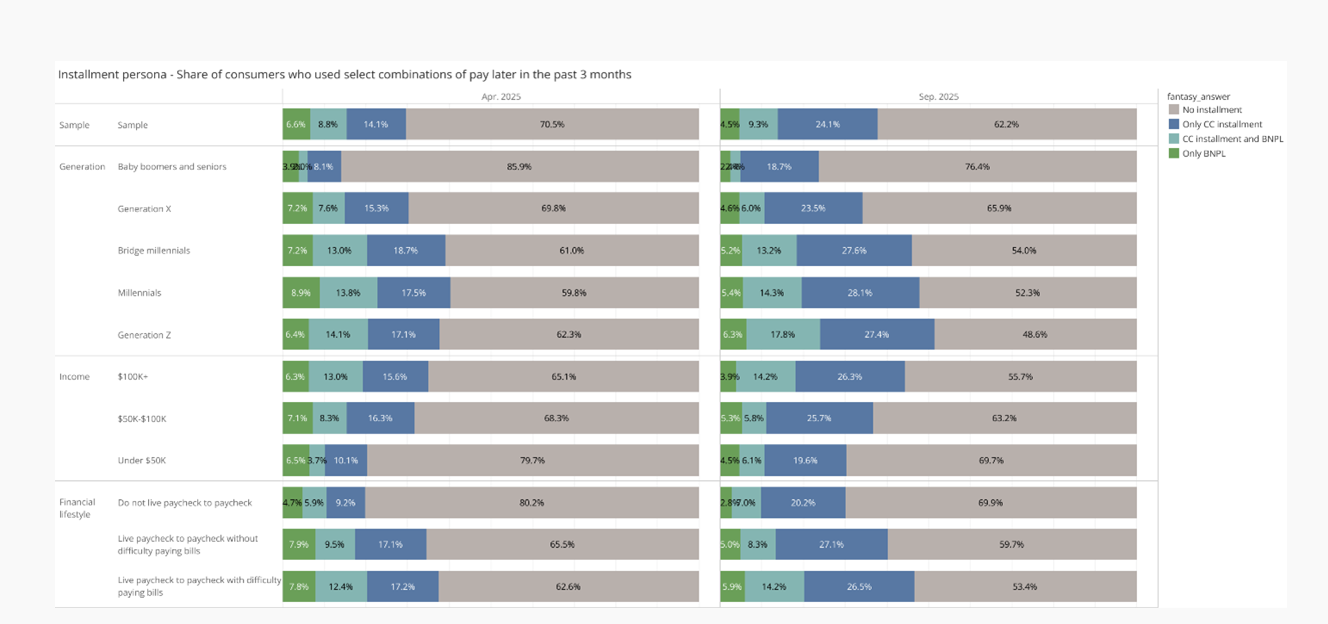Click the 85.9% Baby boomers gray bar
The image size is (1328, 624).
point(519,167)
